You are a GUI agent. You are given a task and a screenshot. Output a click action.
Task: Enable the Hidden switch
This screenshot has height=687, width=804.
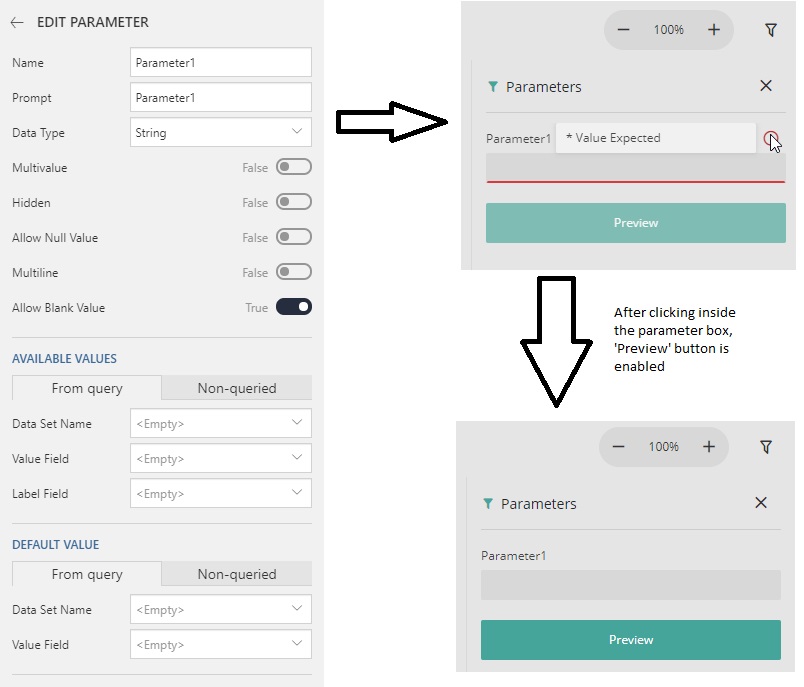coord(294,202)
